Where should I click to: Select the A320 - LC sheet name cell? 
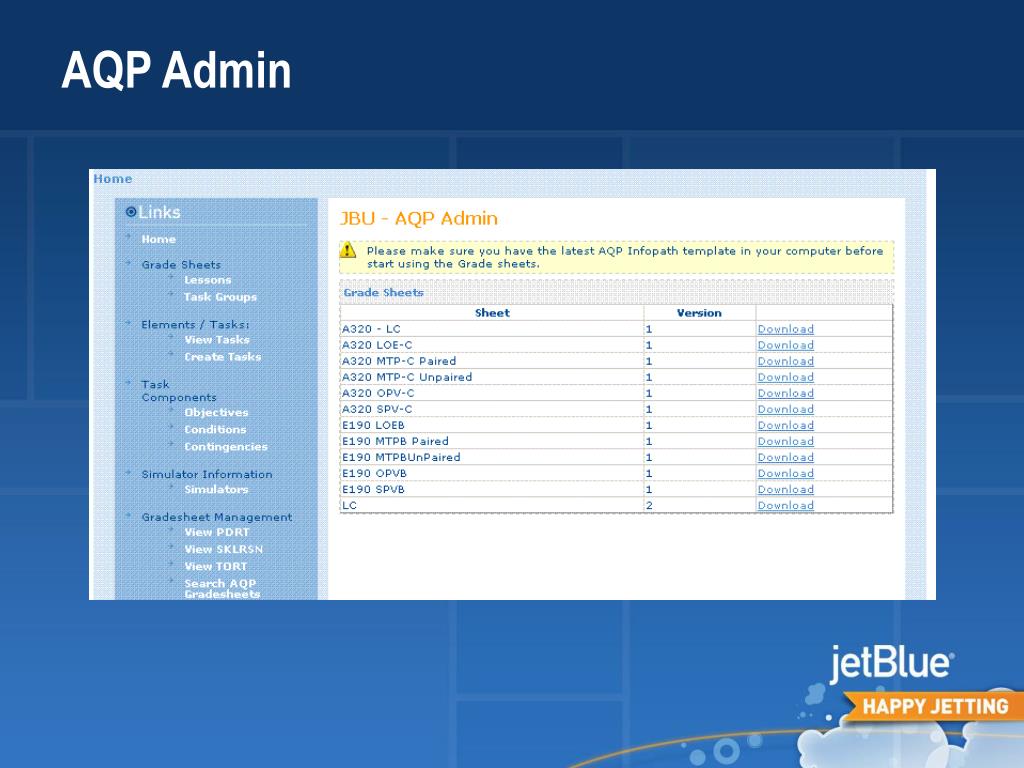[492, 329]
